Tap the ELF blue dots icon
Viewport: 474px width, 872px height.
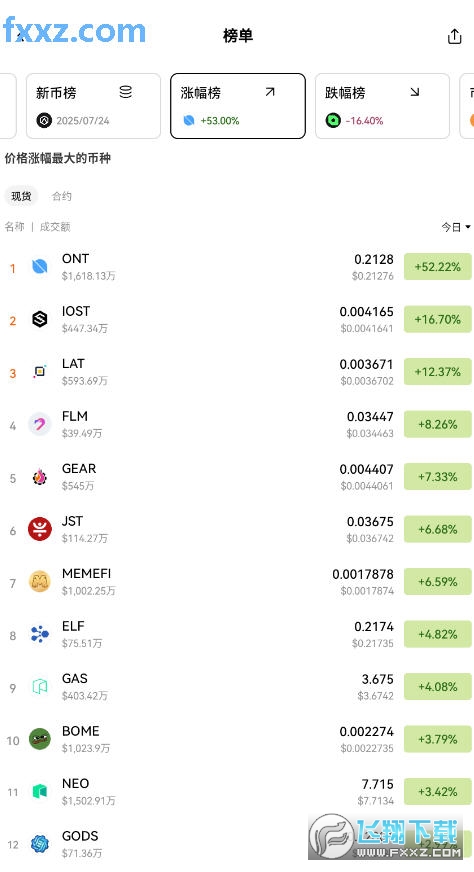pyautogui.click(x=40, y=634)
